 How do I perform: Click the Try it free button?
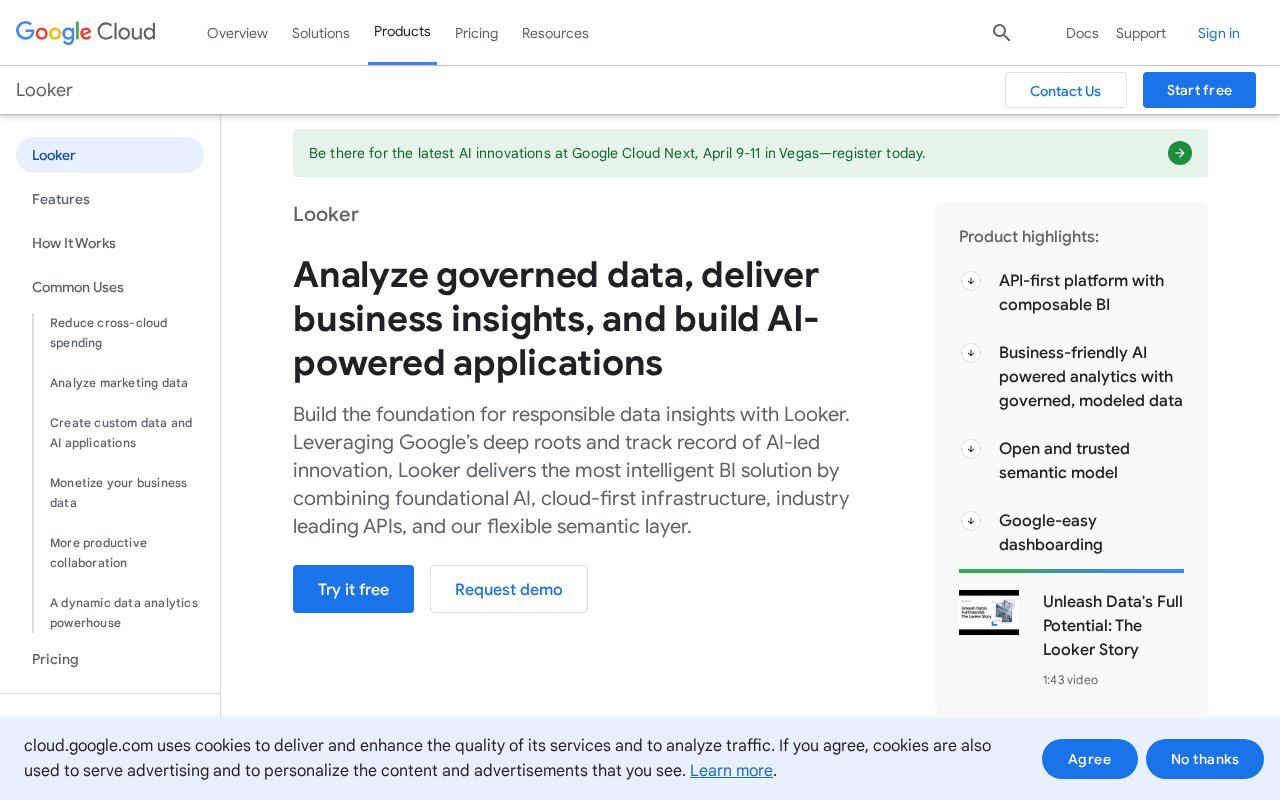tap(353, 589)
